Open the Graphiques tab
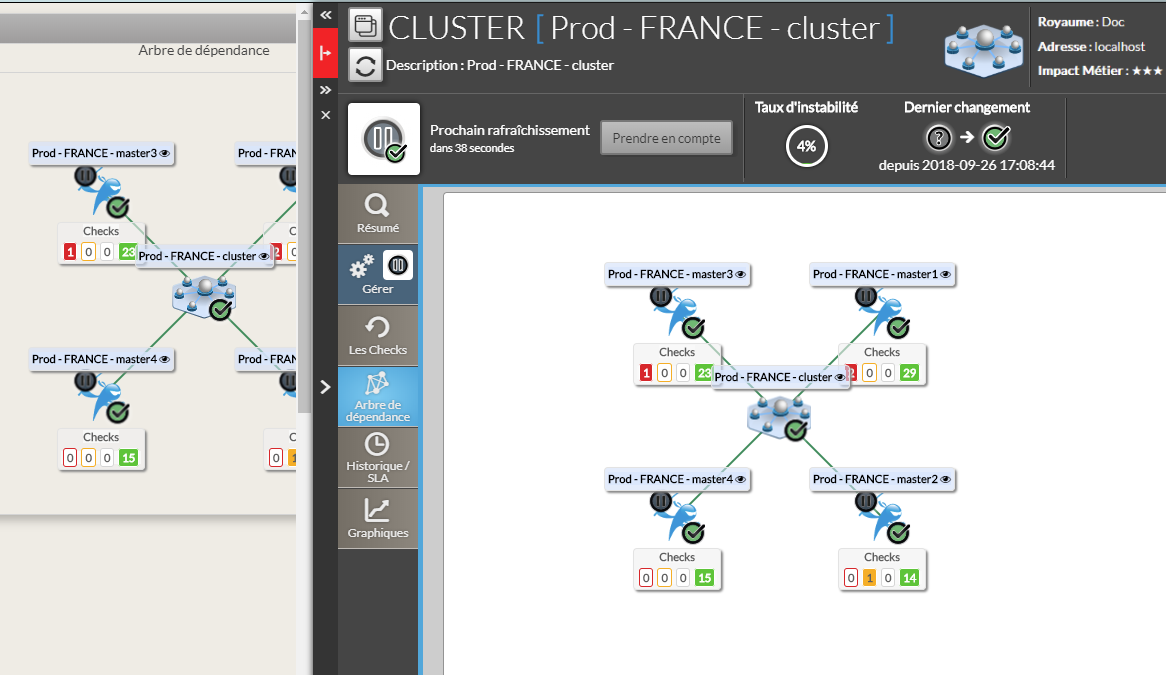The height and width of the screenshot is (675, 1166). pyautogui.click(x=378, y=518)
